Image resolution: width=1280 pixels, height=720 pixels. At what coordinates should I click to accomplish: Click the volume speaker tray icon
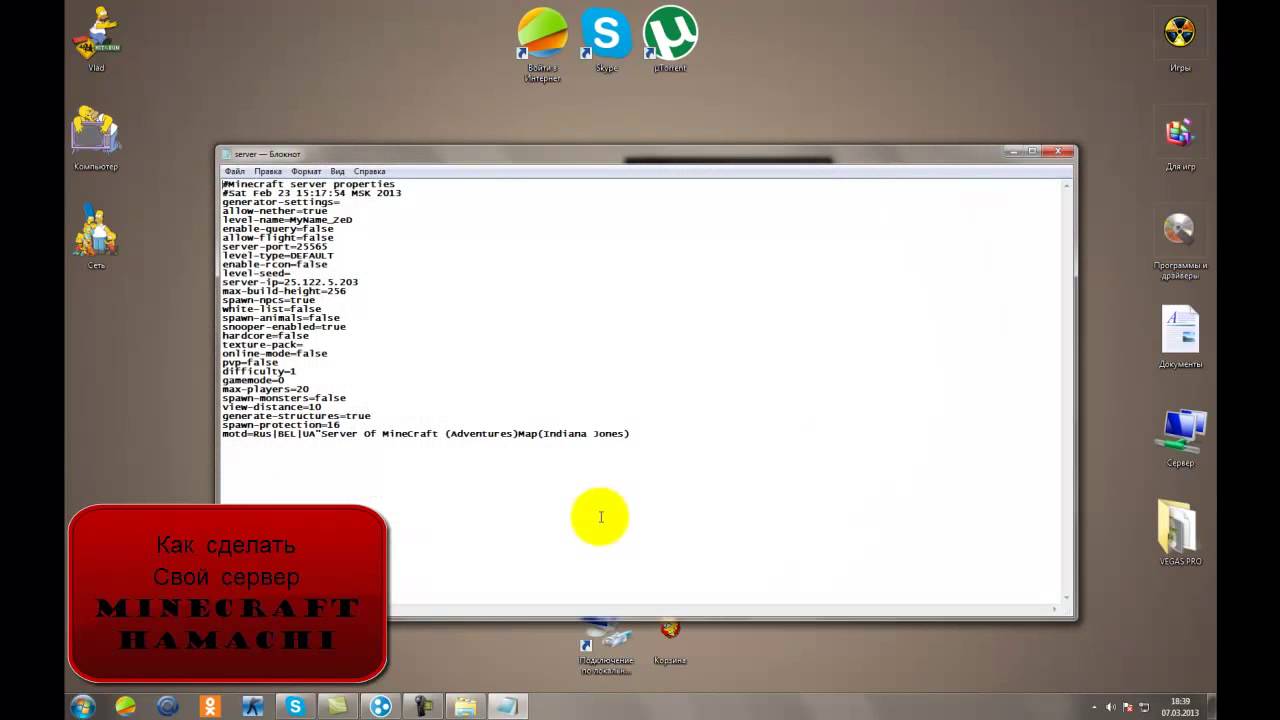coord(1110,707)
